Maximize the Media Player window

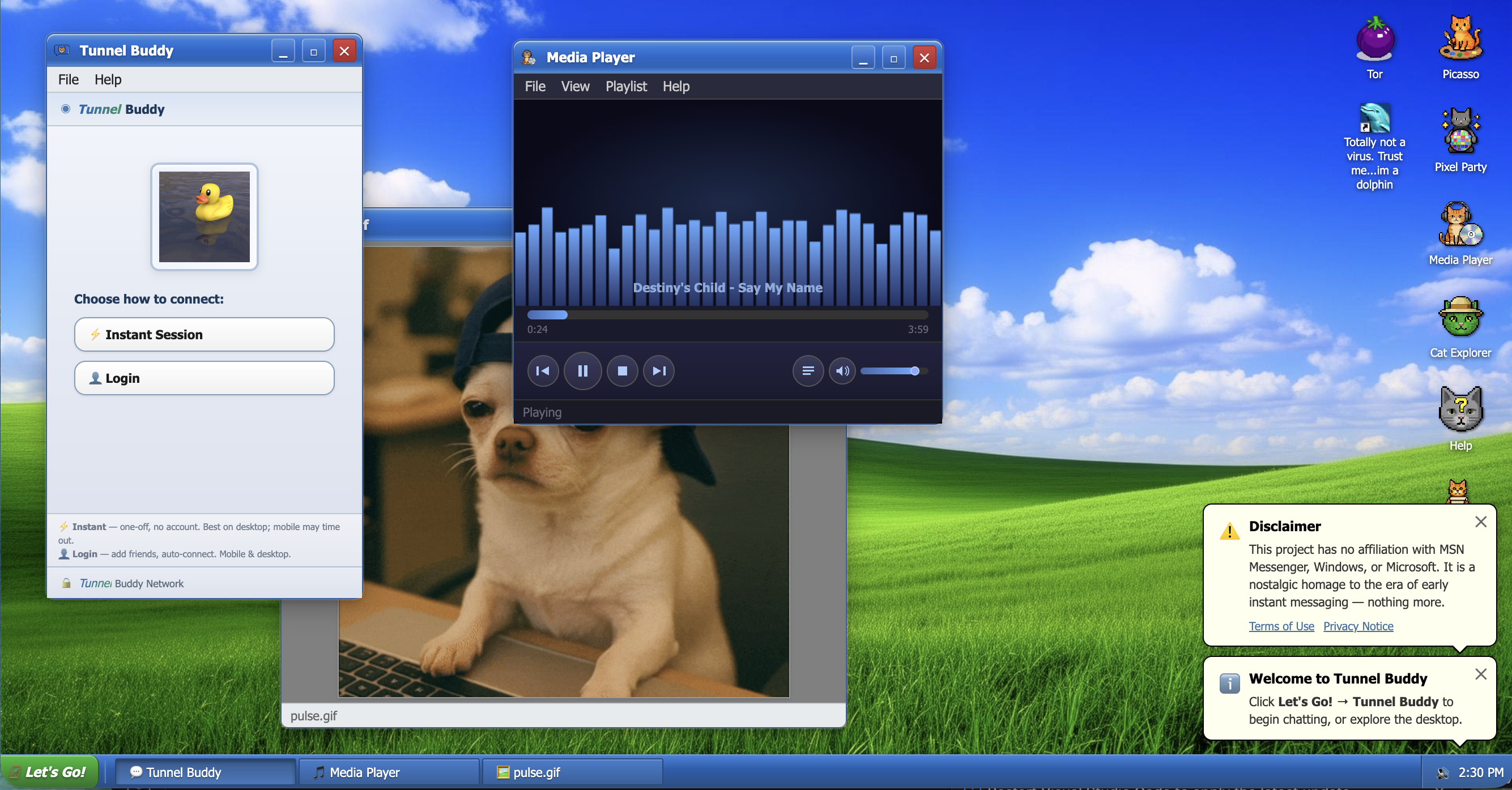click(x=893, y=58)
